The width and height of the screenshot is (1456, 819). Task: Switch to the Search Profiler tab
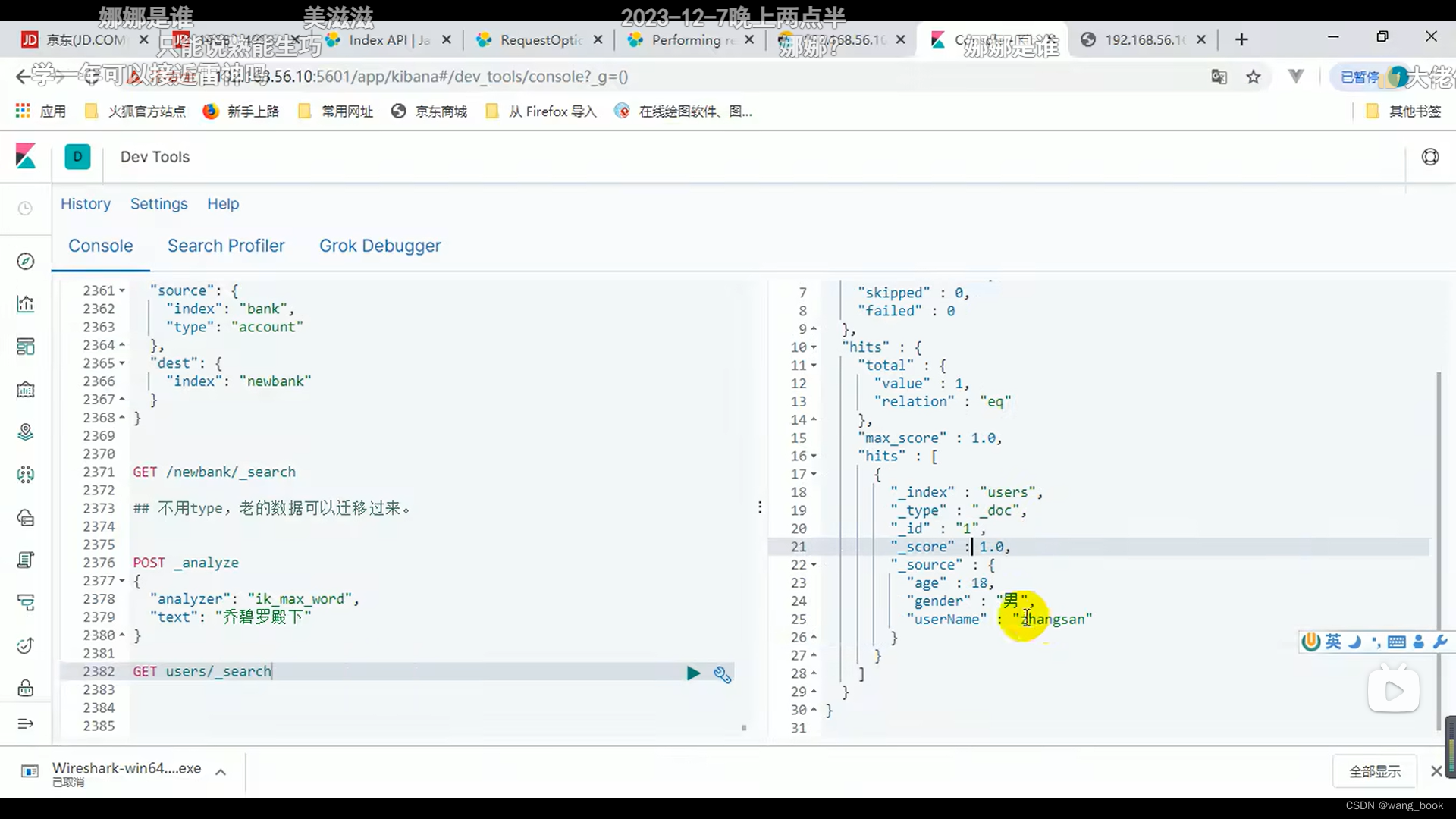pyautogui.click(x=226, y=246)
